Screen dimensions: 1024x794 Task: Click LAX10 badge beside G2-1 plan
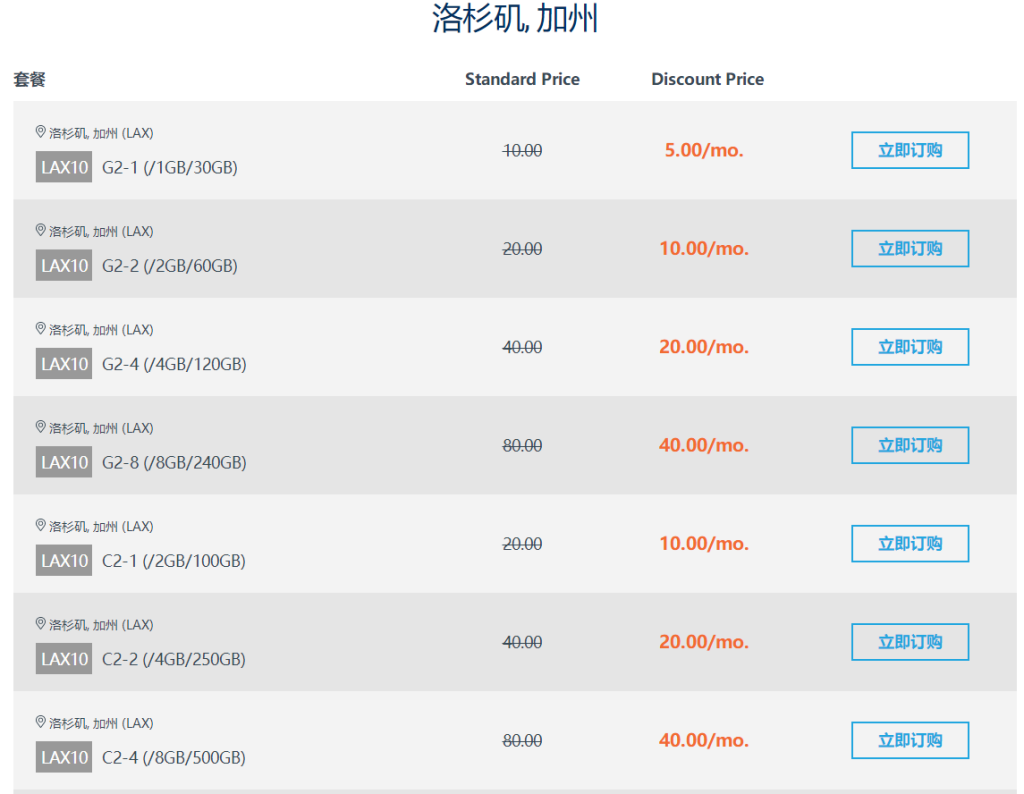64,167
